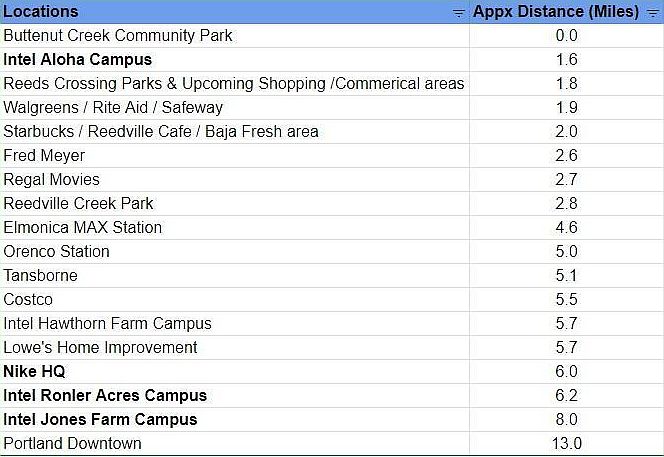664x457 pixels.
Task: Click the Orenco Station cell
Action: (x=57, y=251)
